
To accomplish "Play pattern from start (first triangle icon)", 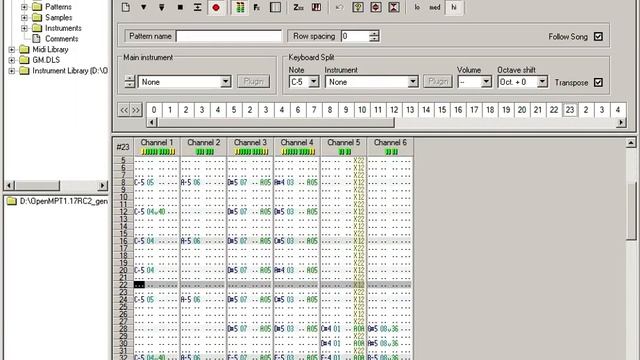I will tap(144, 7).
